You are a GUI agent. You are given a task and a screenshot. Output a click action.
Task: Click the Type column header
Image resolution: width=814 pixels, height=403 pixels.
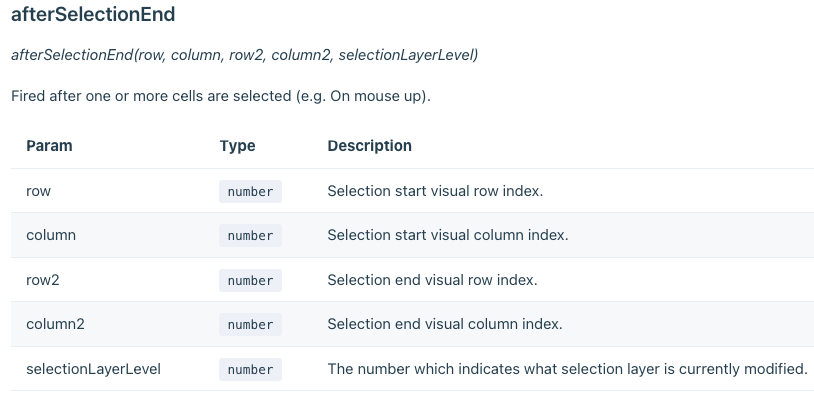tap(237, 146)
